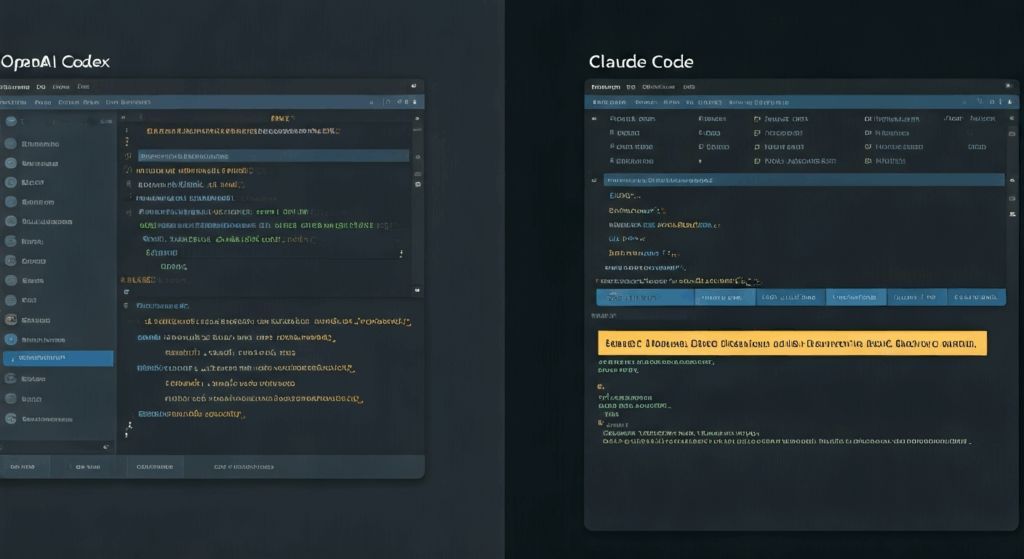
Task: Click the top-right corner icon of Claude Code window
Action: click(x=1009, y=86)
